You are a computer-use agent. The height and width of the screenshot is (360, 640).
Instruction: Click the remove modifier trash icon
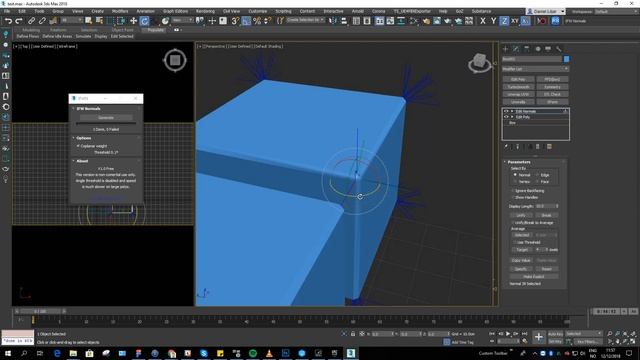(x=538, y=147)
